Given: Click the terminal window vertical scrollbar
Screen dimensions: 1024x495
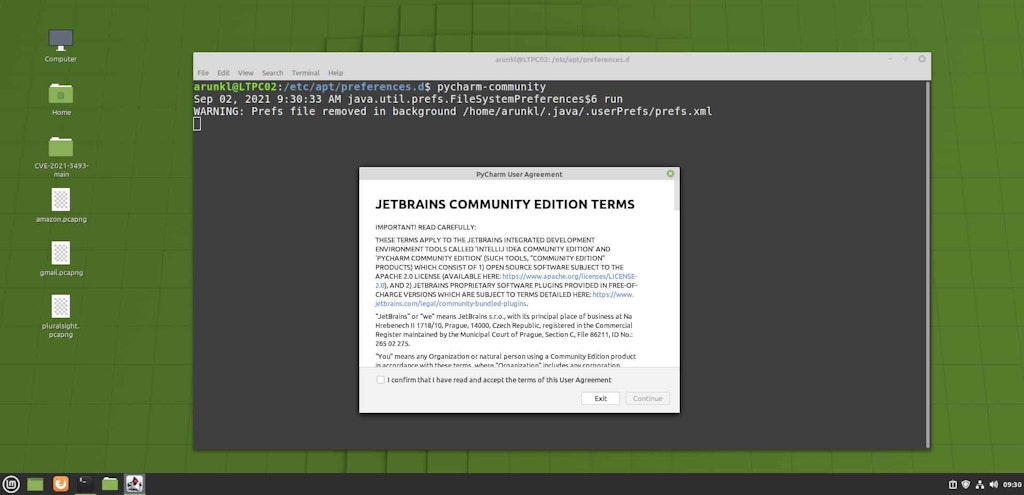Looking at the screenshot, I should (x=927, y=263).
